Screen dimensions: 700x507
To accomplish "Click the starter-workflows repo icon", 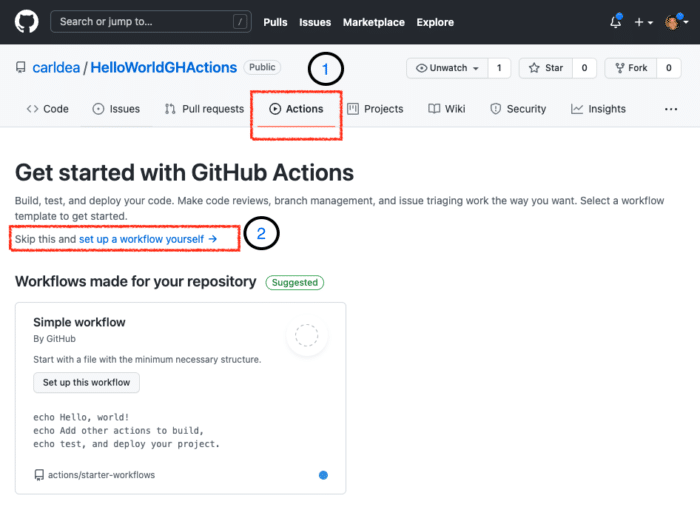I will pos(39,475).
